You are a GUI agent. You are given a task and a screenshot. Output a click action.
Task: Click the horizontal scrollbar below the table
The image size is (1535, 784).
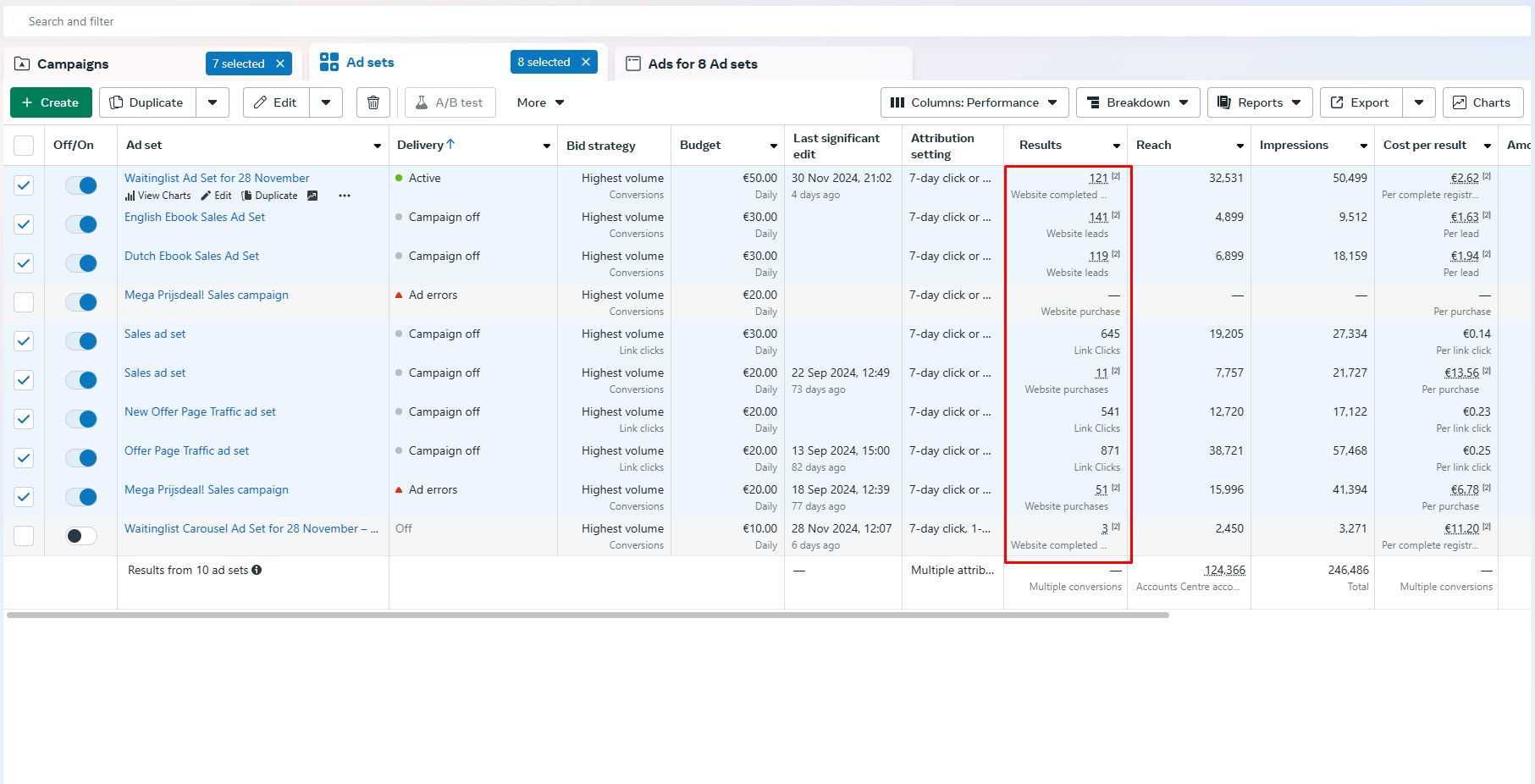(588, 616)
